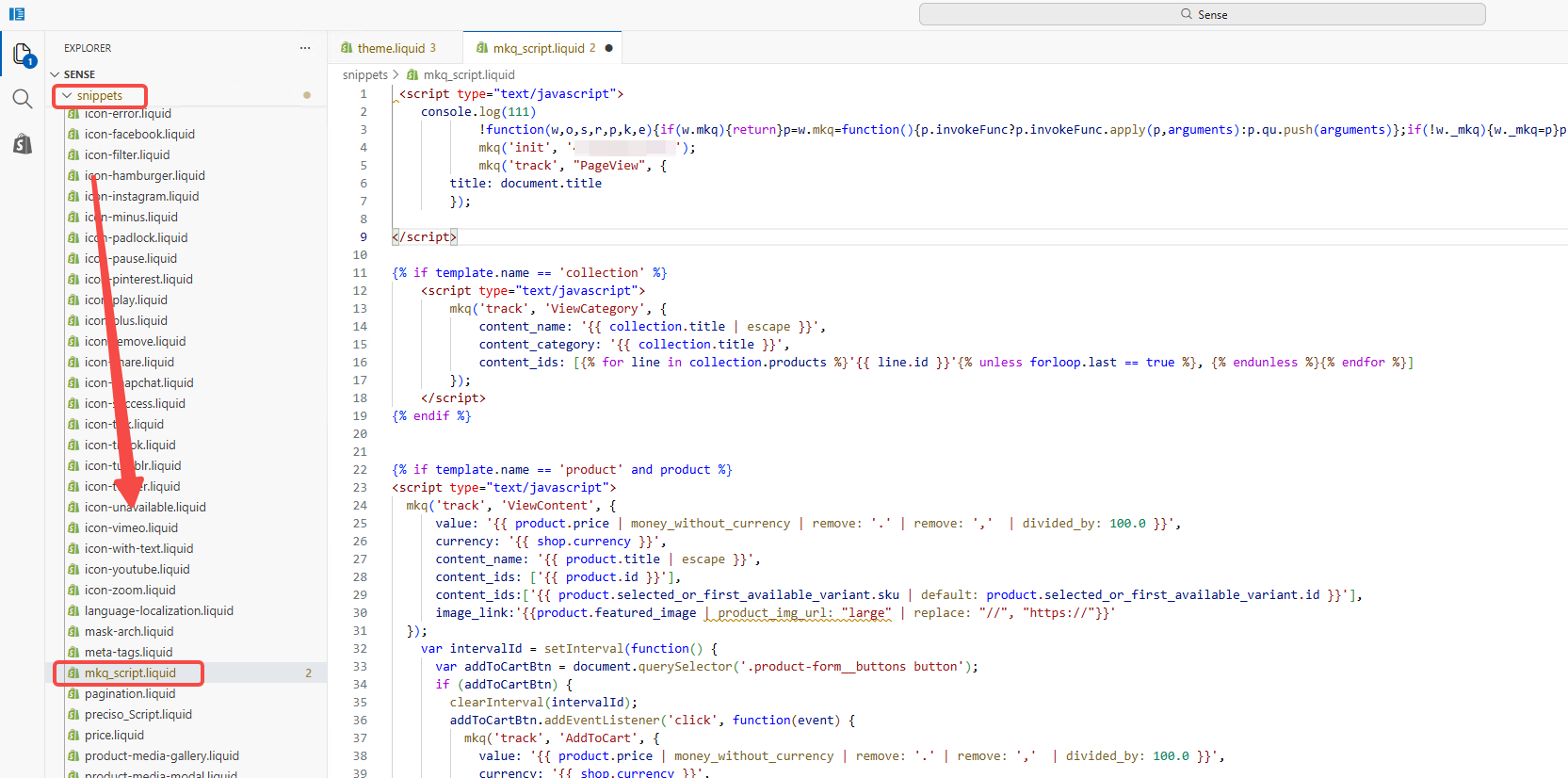
Task: Click 'console.log(111)' on line 2
Action: 478,112
